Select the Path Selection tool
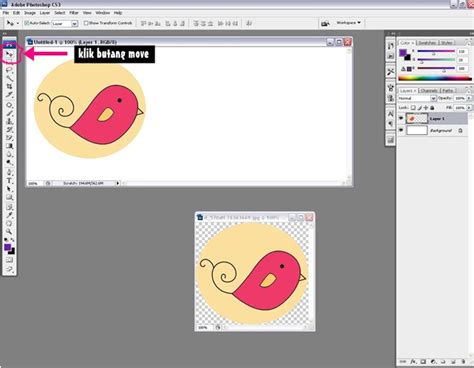The image size is (474, 368). tap(10, 189)
